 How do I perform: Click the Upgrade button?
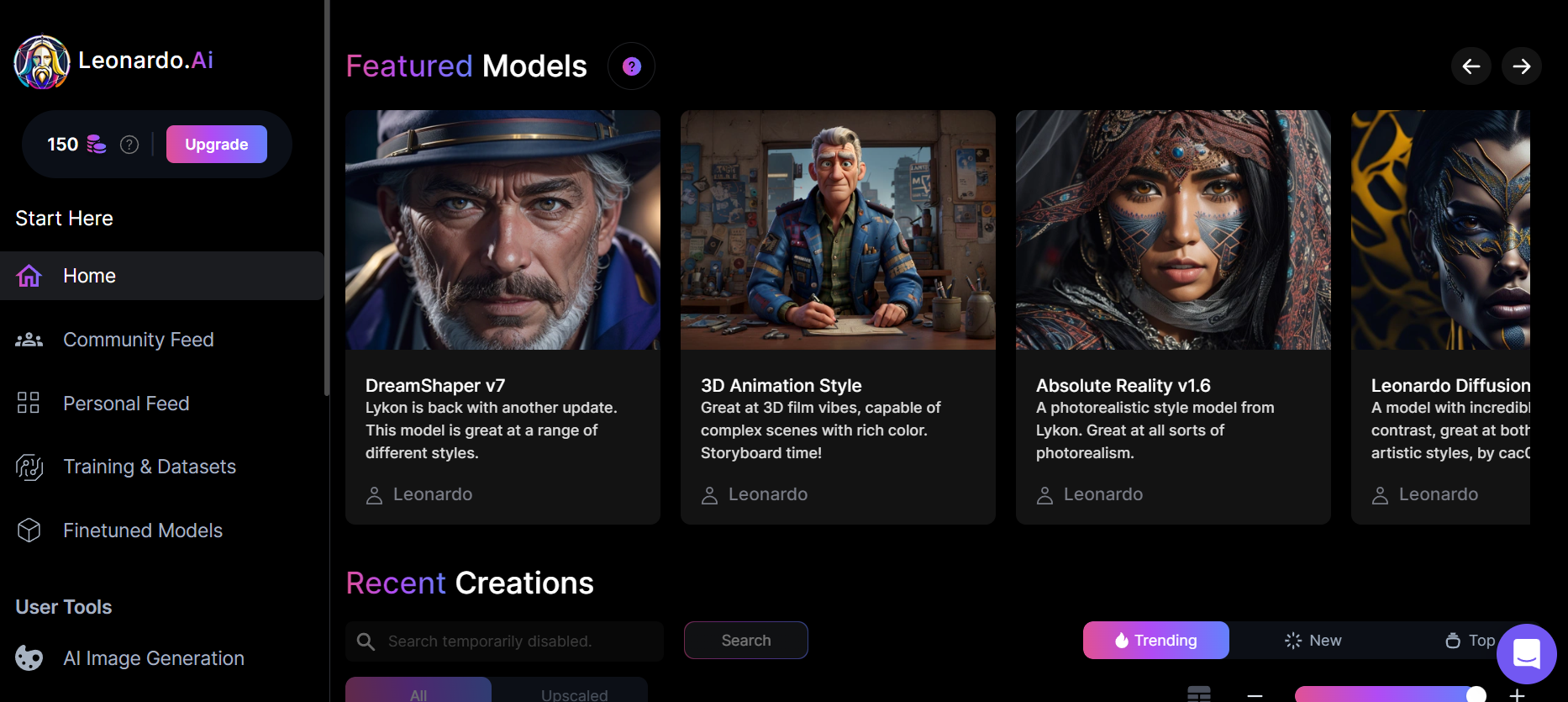point(217,144)
